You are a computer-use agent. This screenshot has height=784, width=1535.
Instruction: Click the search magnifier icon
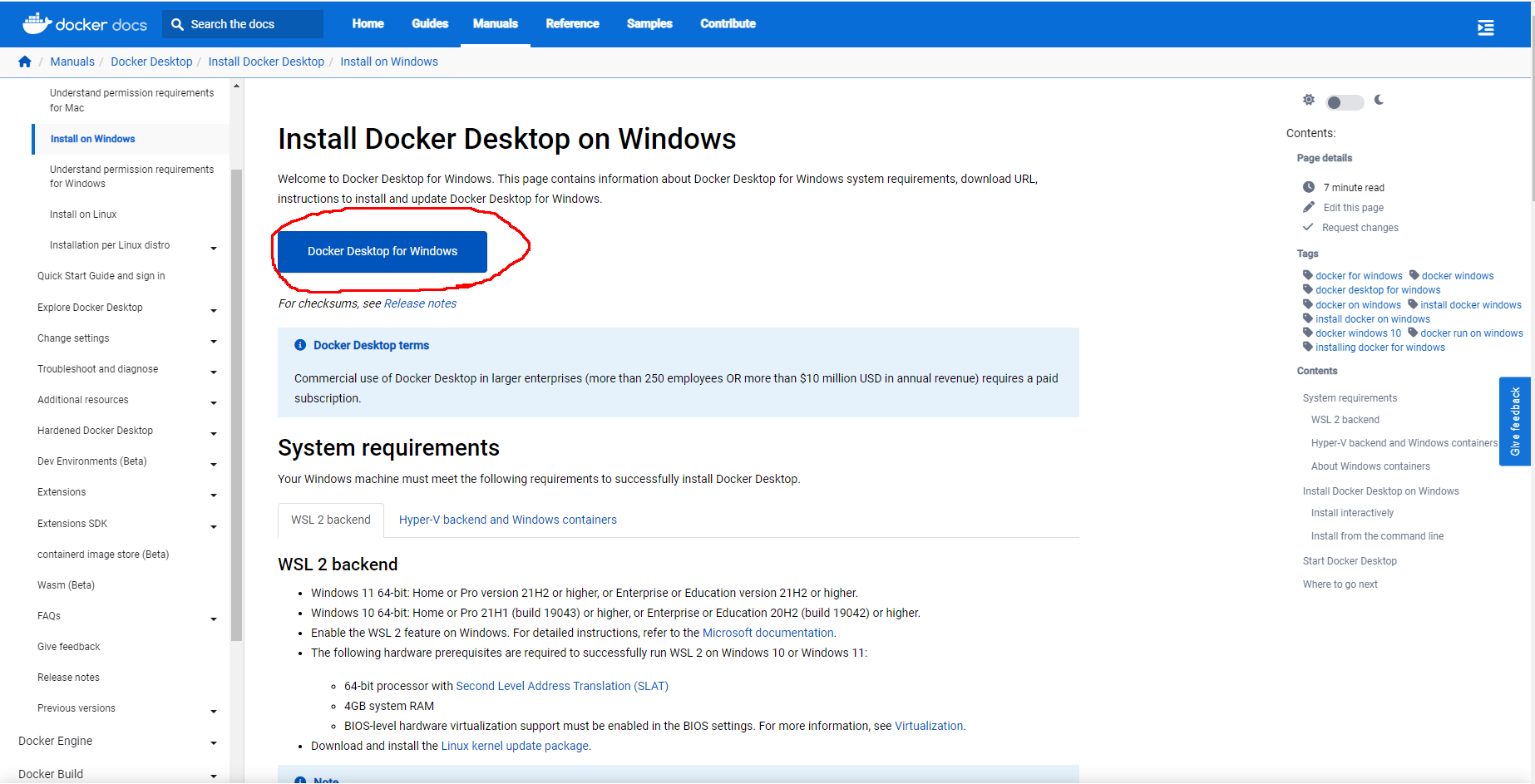click(x=177, y=24)
